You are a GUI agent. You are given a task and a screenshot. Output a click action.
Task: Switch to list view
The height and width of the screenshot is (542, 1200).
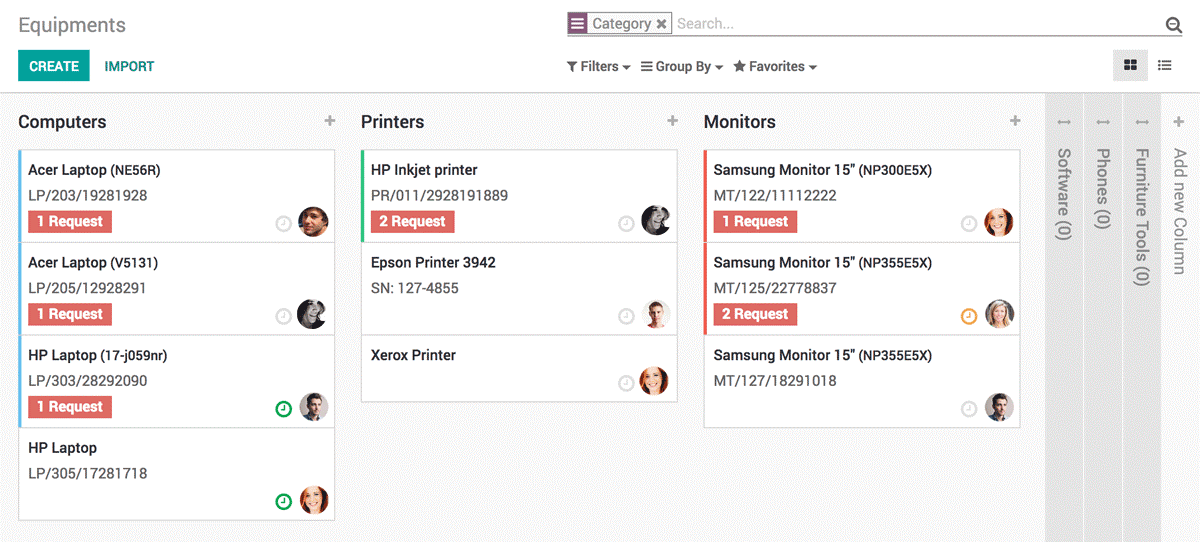click(x=1165, y=66)
